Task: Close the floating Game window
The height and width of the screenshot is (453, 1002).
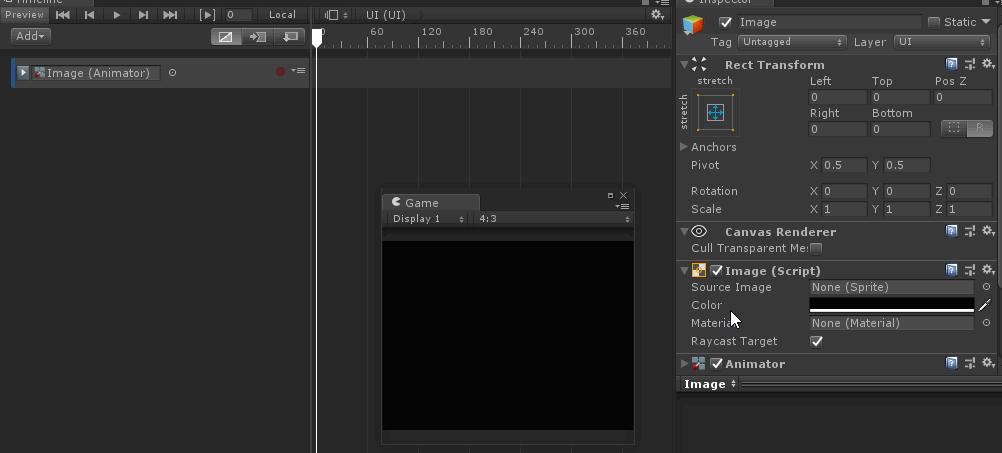Action: point(624,196)
